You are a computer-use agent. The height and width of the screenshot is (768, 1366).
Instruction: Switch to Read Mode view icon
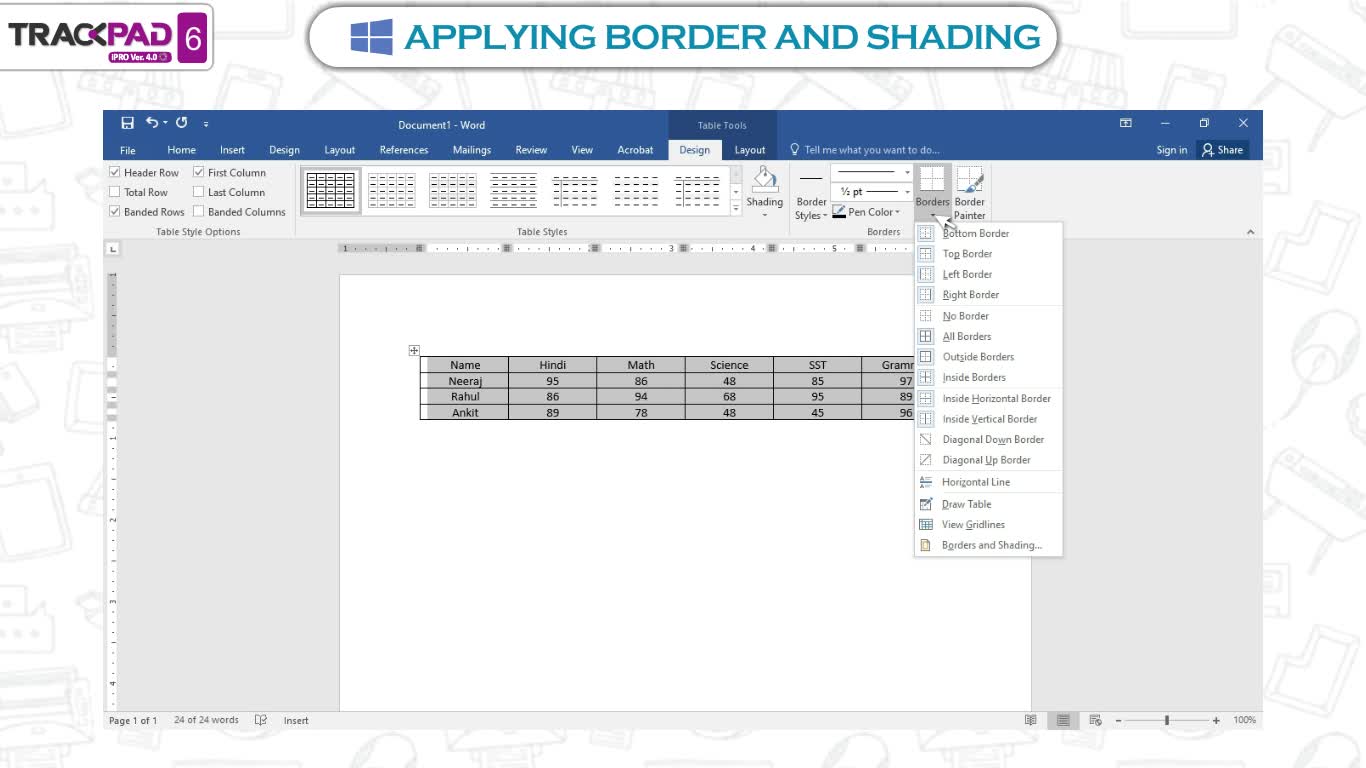point(1030,720)
